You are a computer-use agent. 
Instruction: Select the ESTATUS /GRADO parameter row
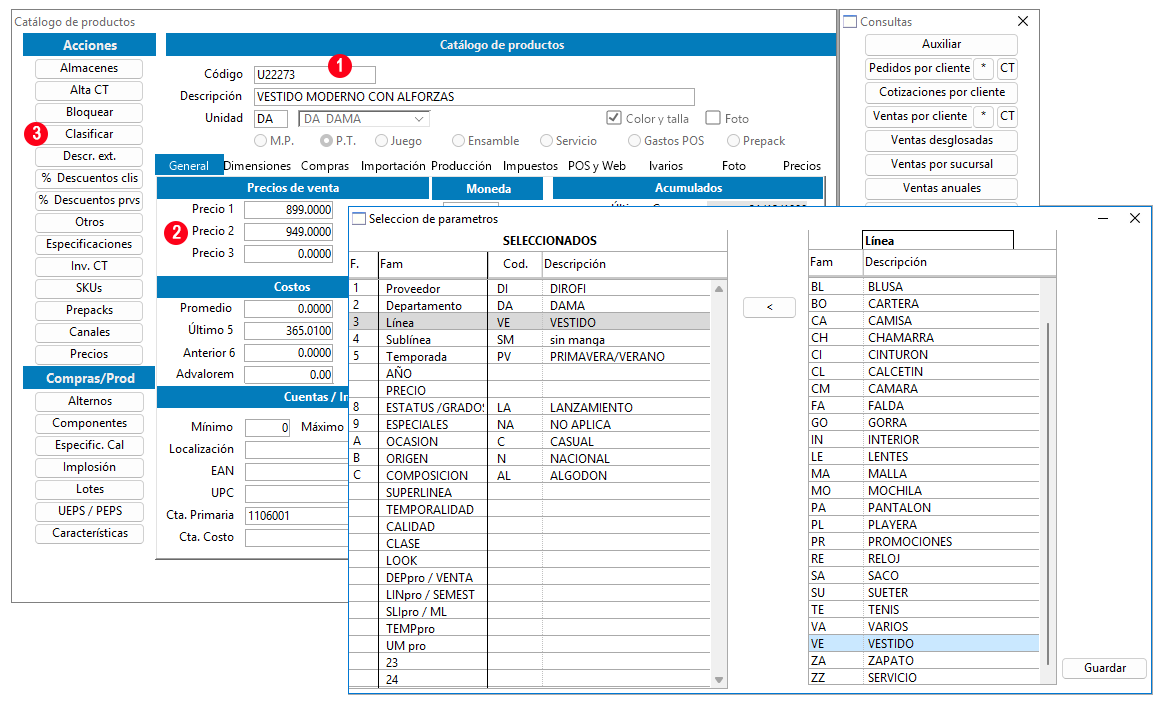click(530, 407)
